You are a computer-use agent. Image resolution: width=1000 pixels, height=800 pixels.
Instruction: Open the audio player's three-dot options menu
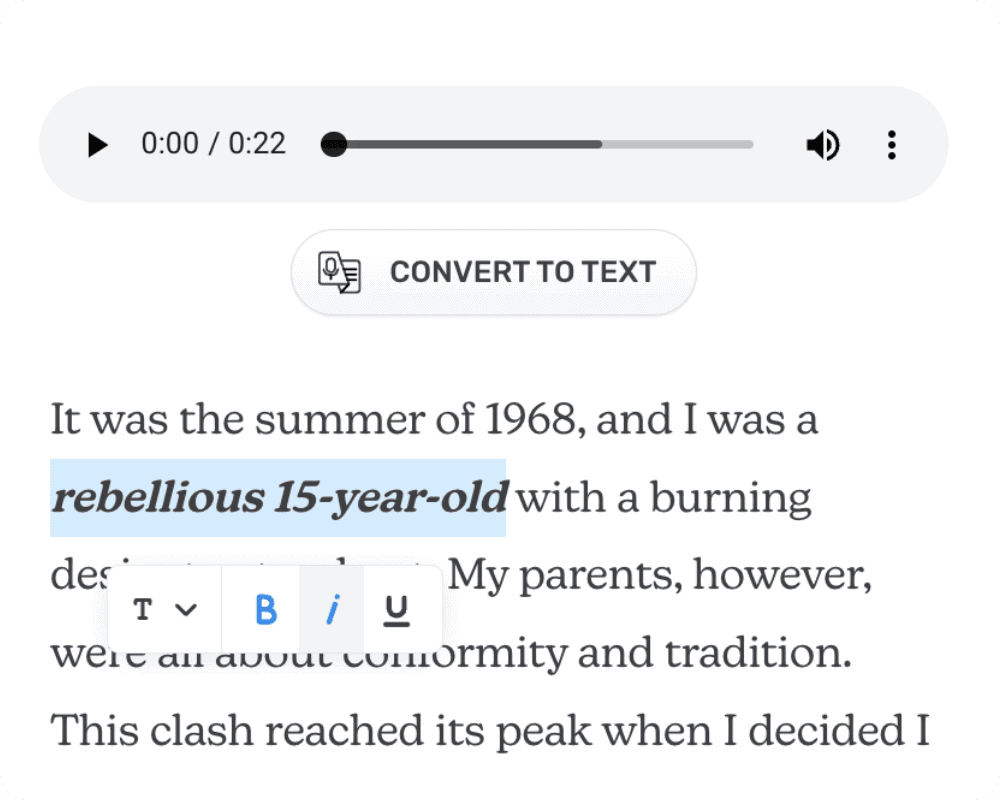891,145
